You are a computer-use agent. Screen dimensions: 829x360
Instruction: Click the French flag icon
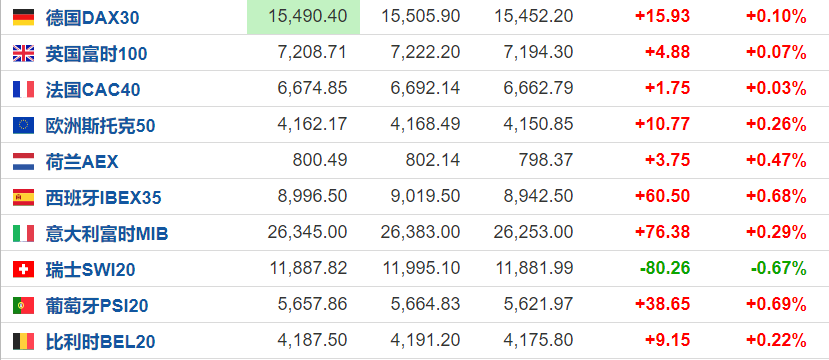(x=23, y=89)
